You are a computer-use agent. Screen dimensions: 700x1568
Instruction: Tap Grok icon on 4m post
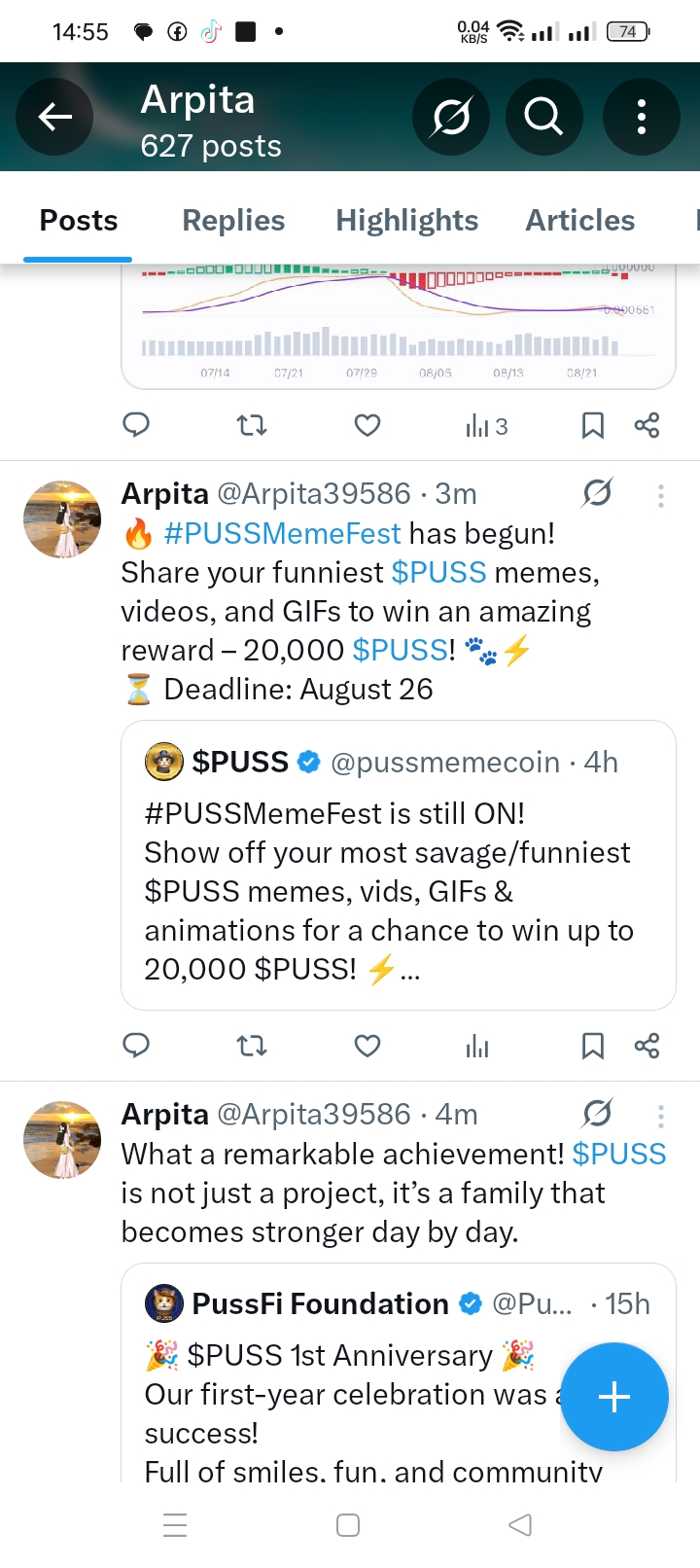[597, 1114]
